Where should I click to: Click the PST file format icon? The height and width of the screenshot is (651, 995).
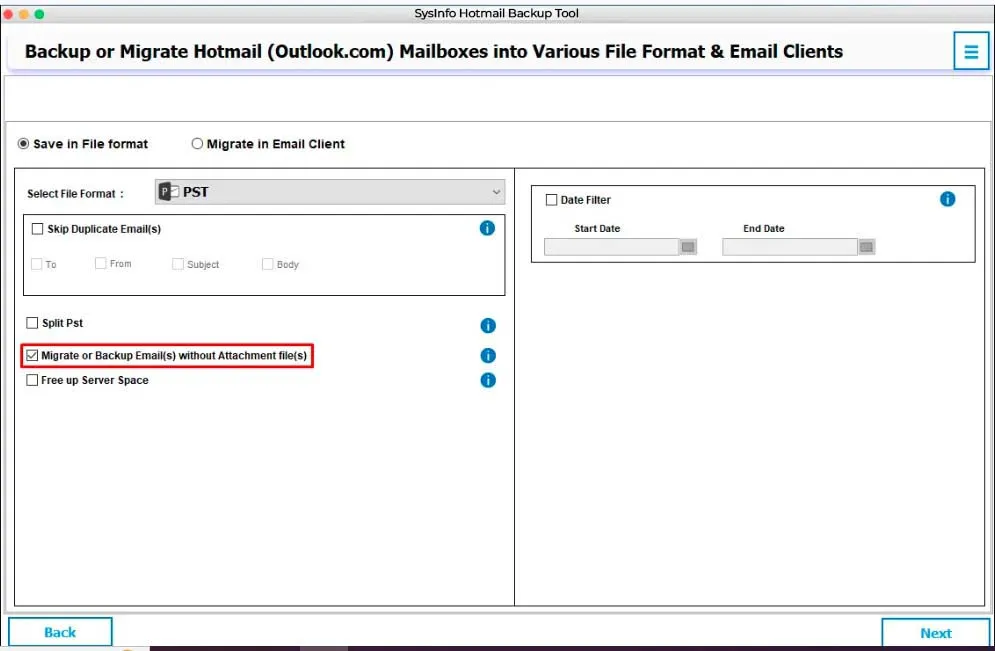tap(168, 192)
